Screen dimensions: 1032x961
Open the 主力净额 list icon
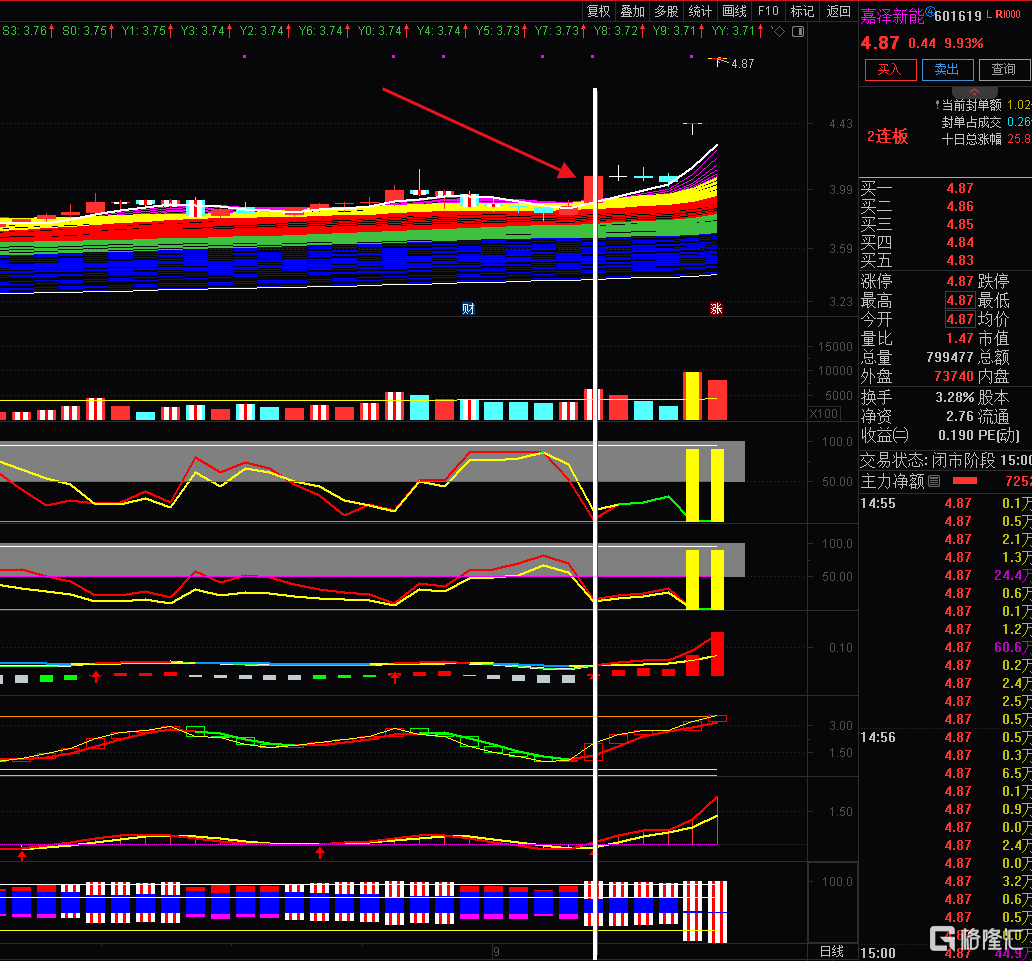point(934,482)
